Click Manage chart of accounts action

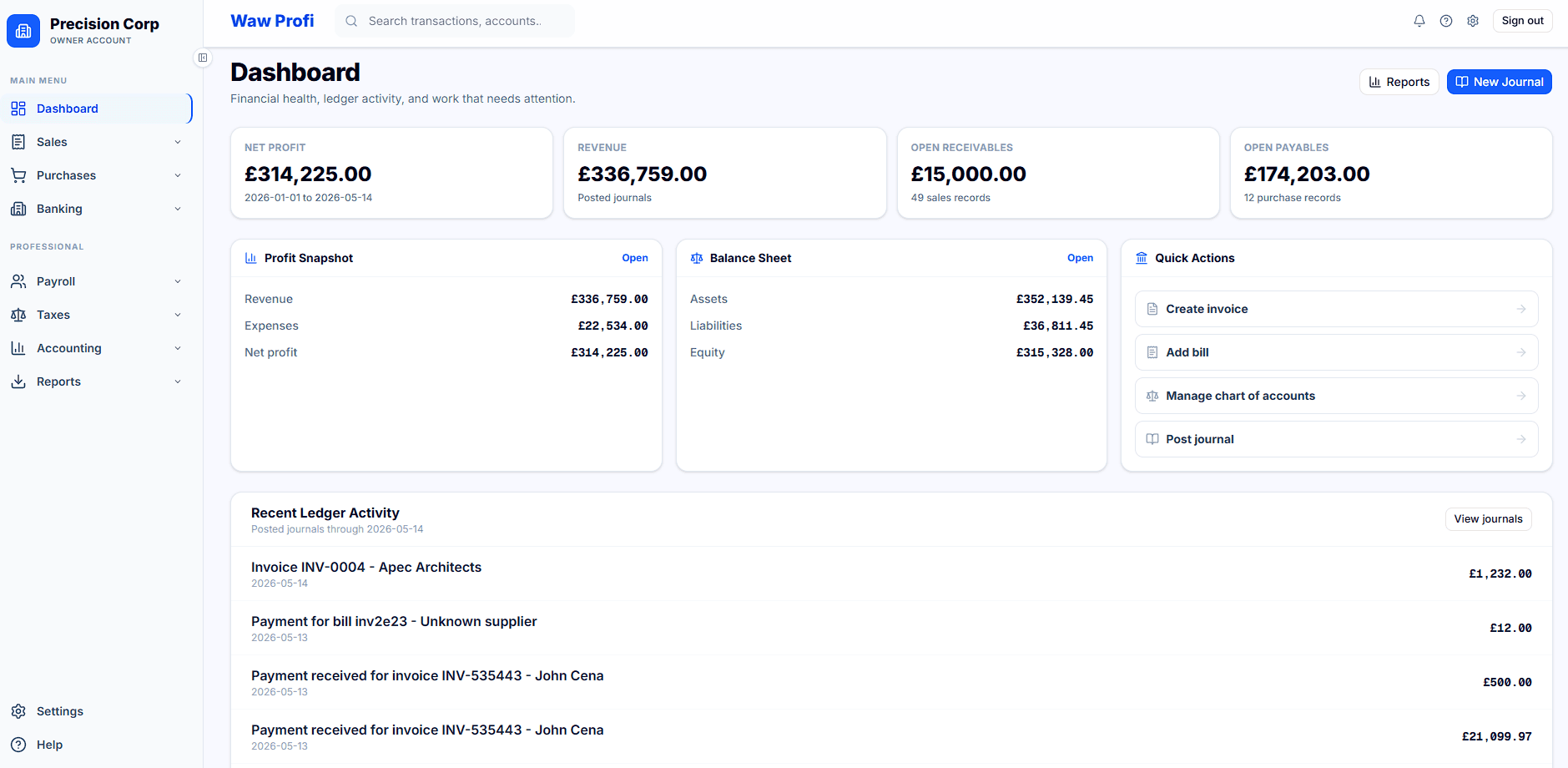[x=1336, y=396]
